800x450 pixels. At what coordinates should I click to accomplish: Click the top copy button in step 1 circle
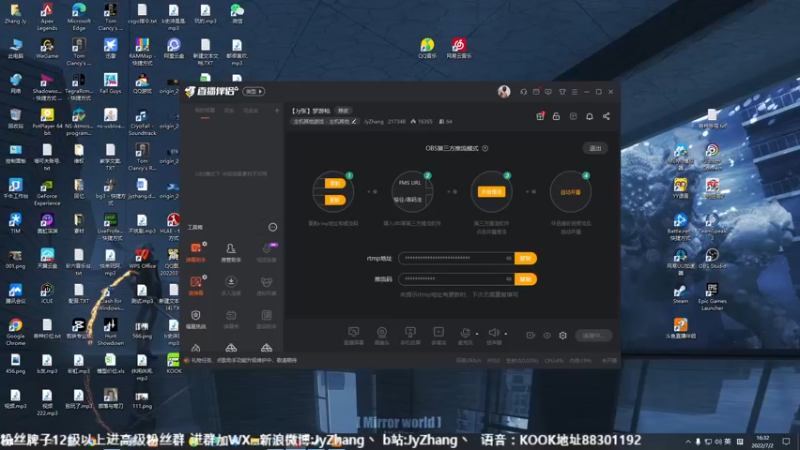point(335,183)
